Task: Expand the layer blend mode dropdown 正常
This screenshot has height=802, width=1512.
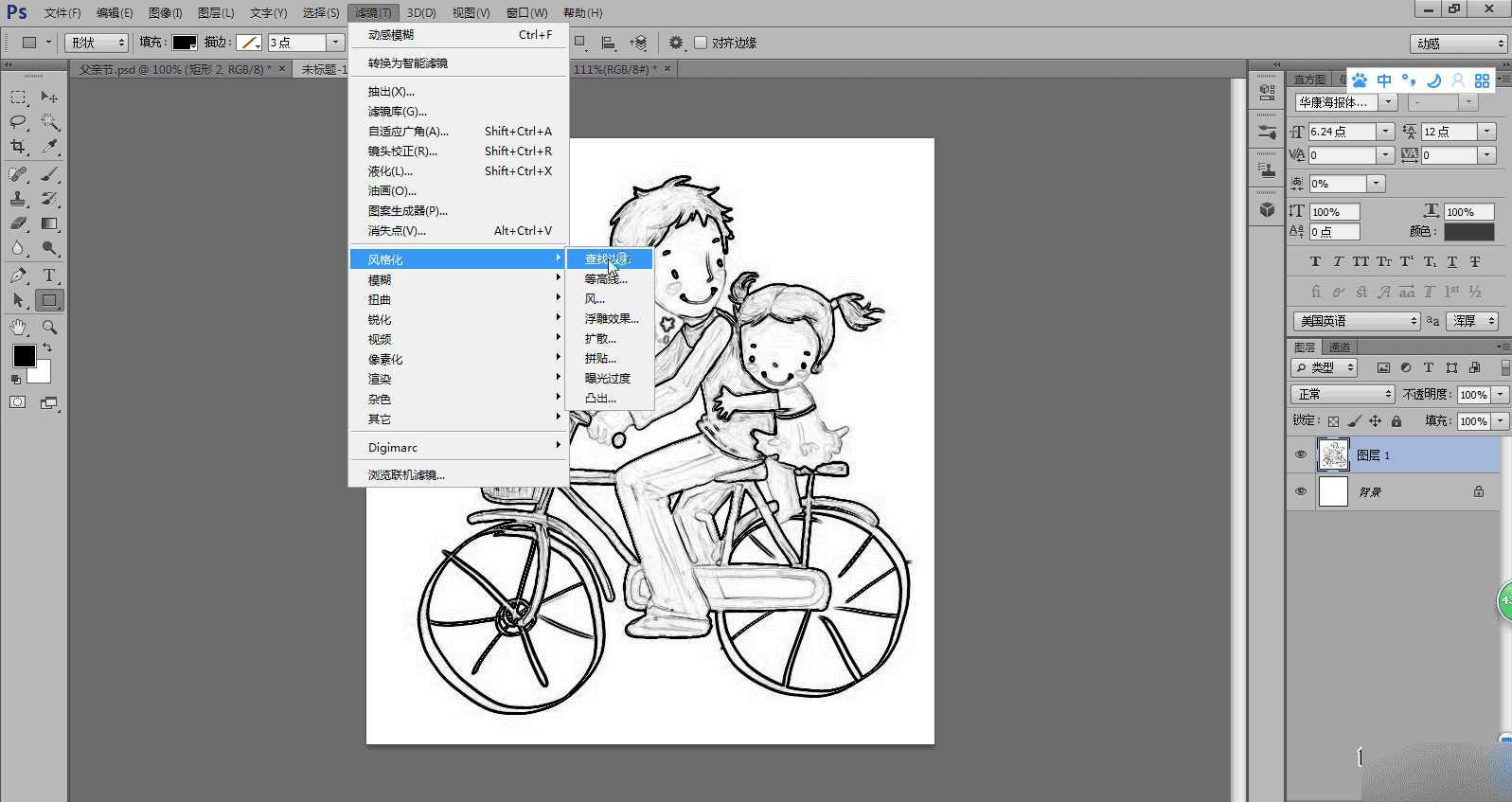Action: [x=1343, y=394]
